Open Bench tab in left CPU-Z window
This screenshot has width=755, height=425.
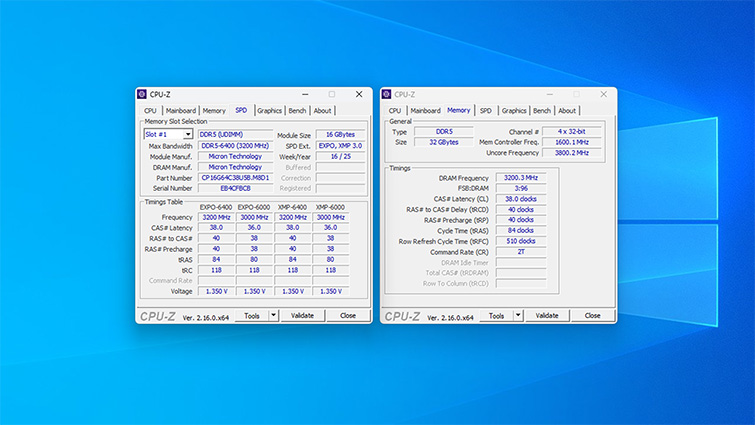(297, 111)
